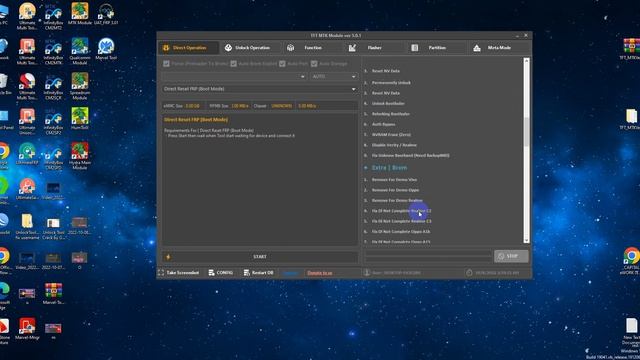The width and height of the screenshot is (640, 360).
Task: Switch to Function tab
Action: [x=313, y=48]
